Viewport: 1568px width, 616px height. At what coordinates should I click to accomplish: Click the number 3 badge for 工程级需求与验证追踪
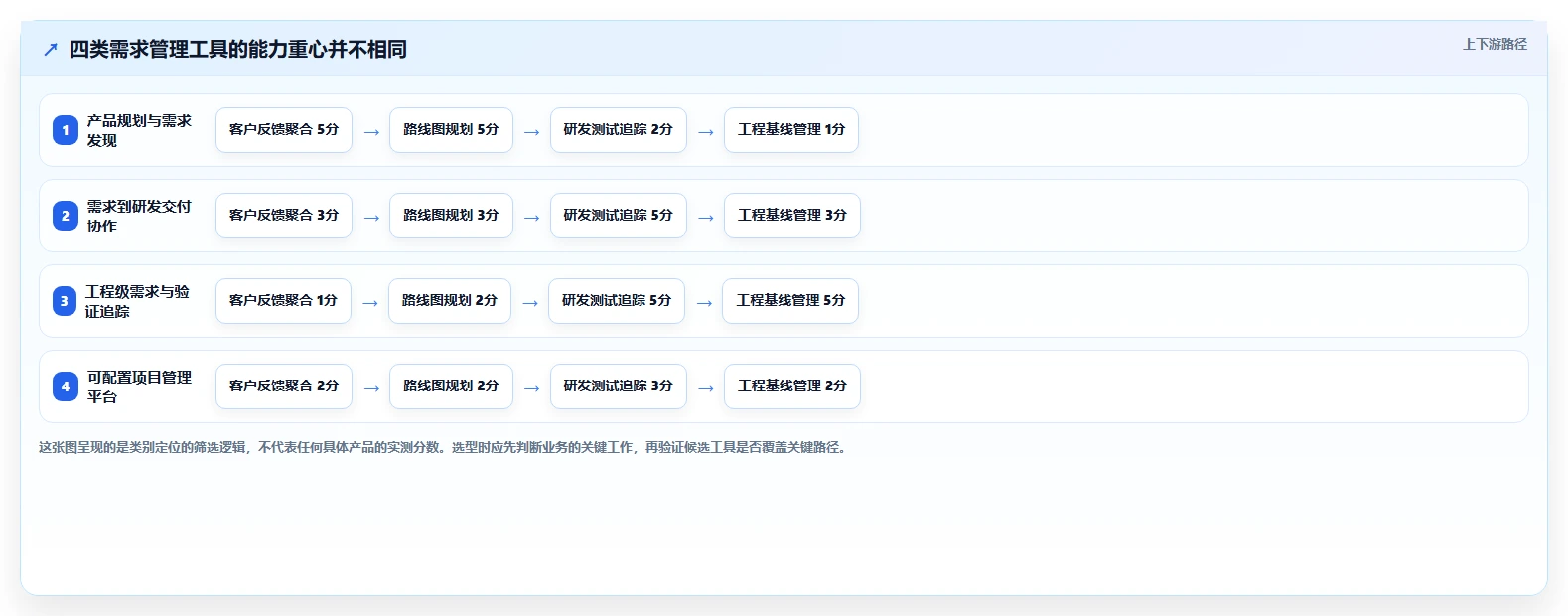tap(65, 301)
